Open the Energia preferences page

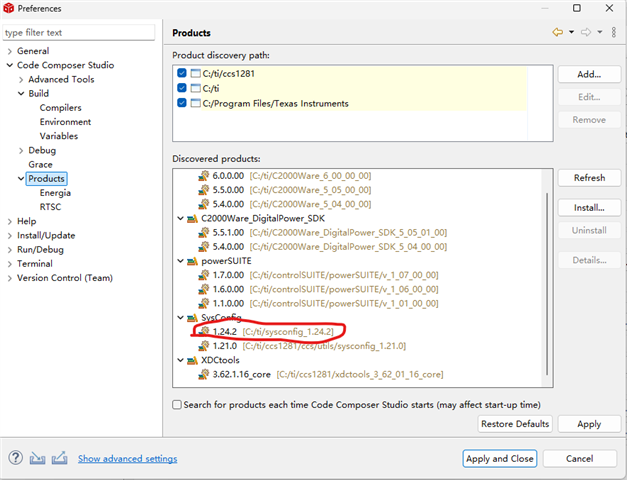pyautogui.click(x=55, y=193)
